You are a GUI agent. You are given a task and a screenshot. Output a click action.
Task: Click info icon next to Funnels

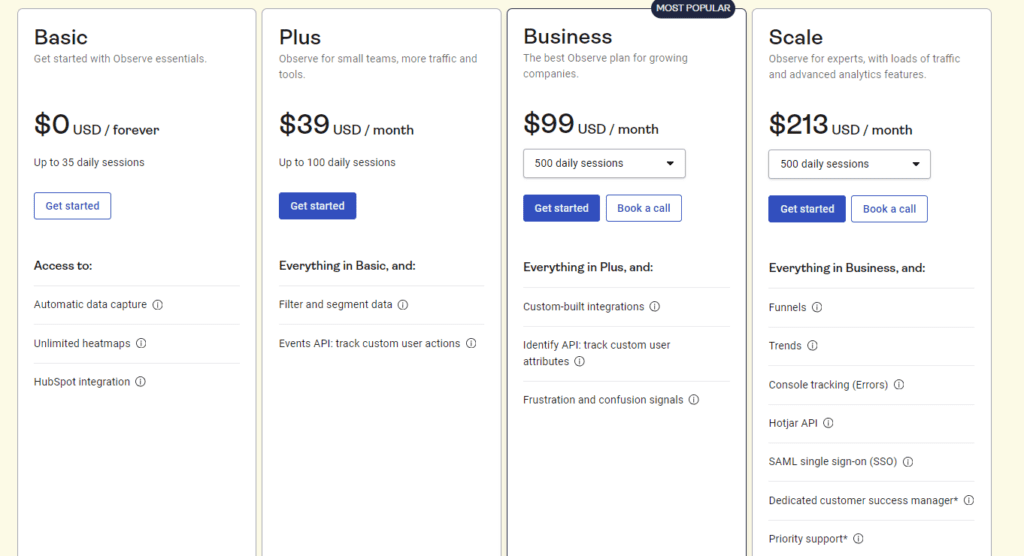817,308
